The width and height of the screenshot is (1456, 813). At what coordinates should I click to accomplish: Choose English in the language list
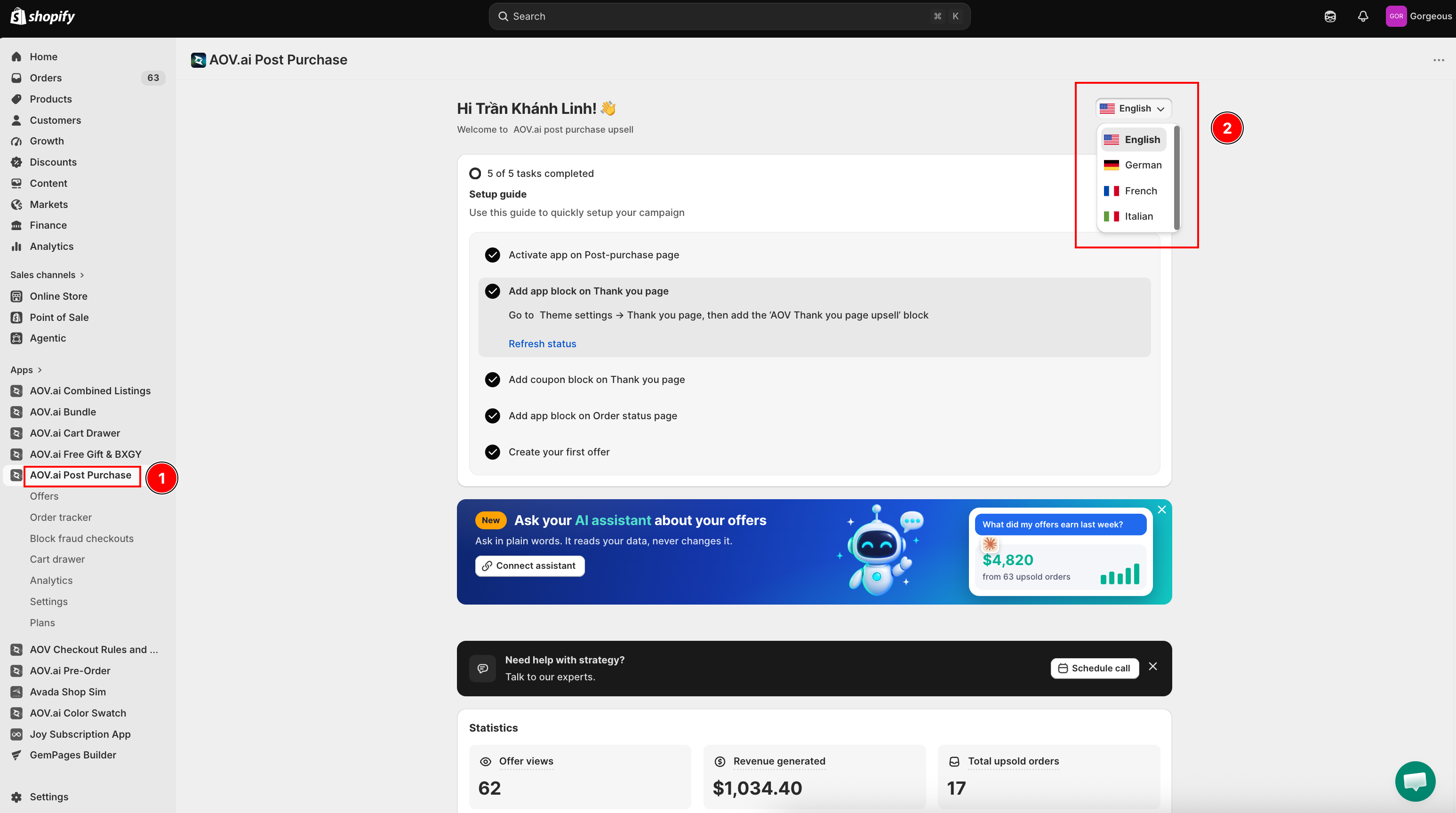tap(1133, 140)
